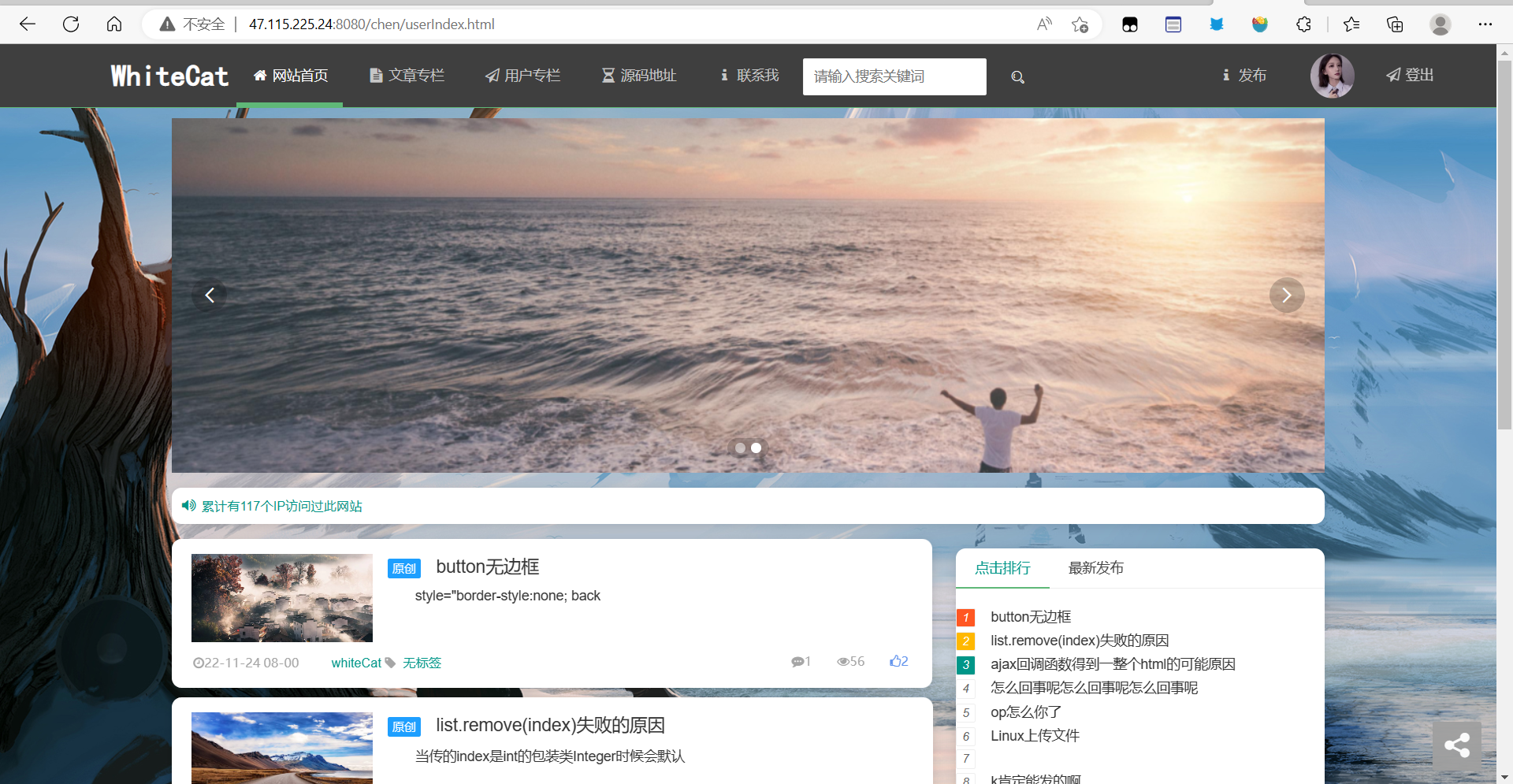Image resolution: width=1513 pixels, height=784 pixels.
Task: Reload the page with the refresh icon
Action: 71,24
